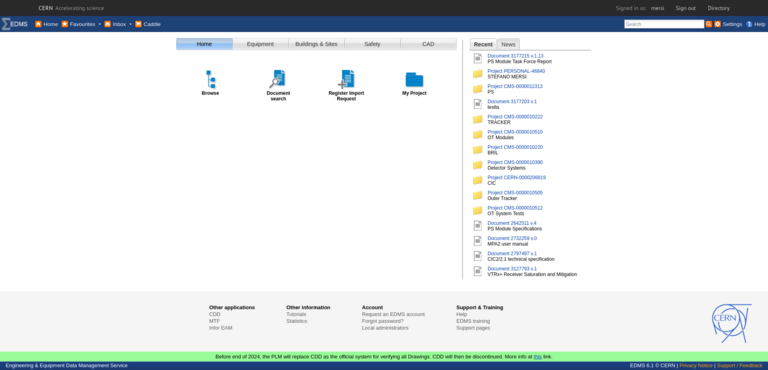Click document icon next to testla

[478, 104]
